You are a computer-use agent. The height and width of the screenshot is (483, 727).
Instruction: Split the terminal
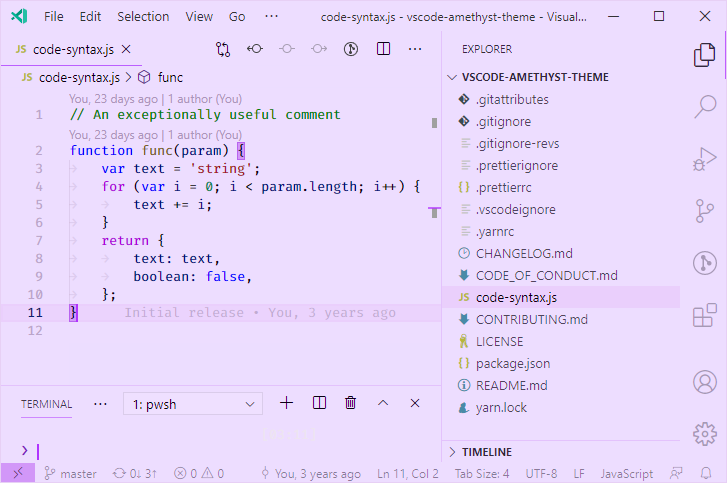319,403
